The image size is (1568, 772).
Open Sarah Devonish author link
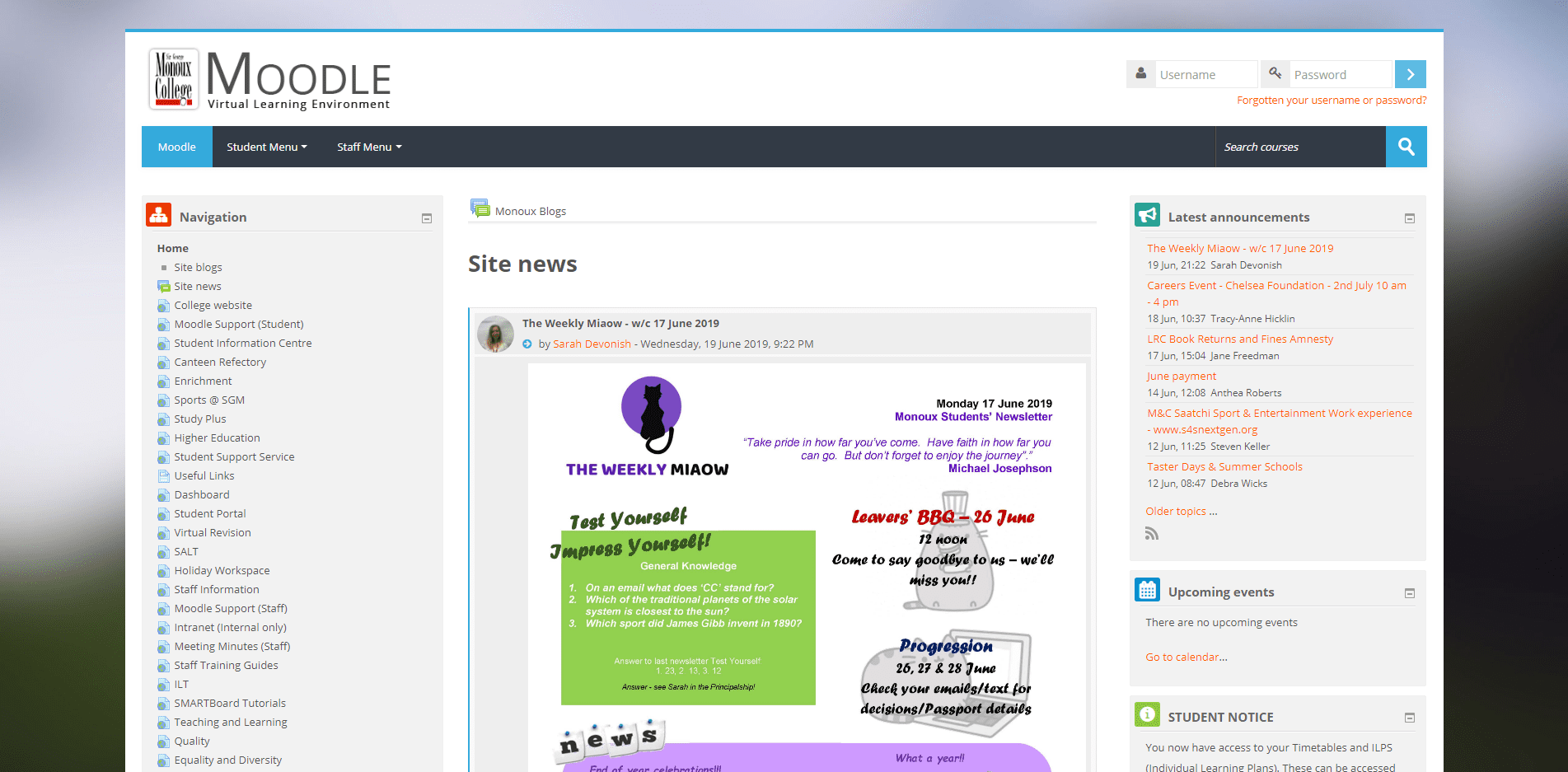pos(592,344)
